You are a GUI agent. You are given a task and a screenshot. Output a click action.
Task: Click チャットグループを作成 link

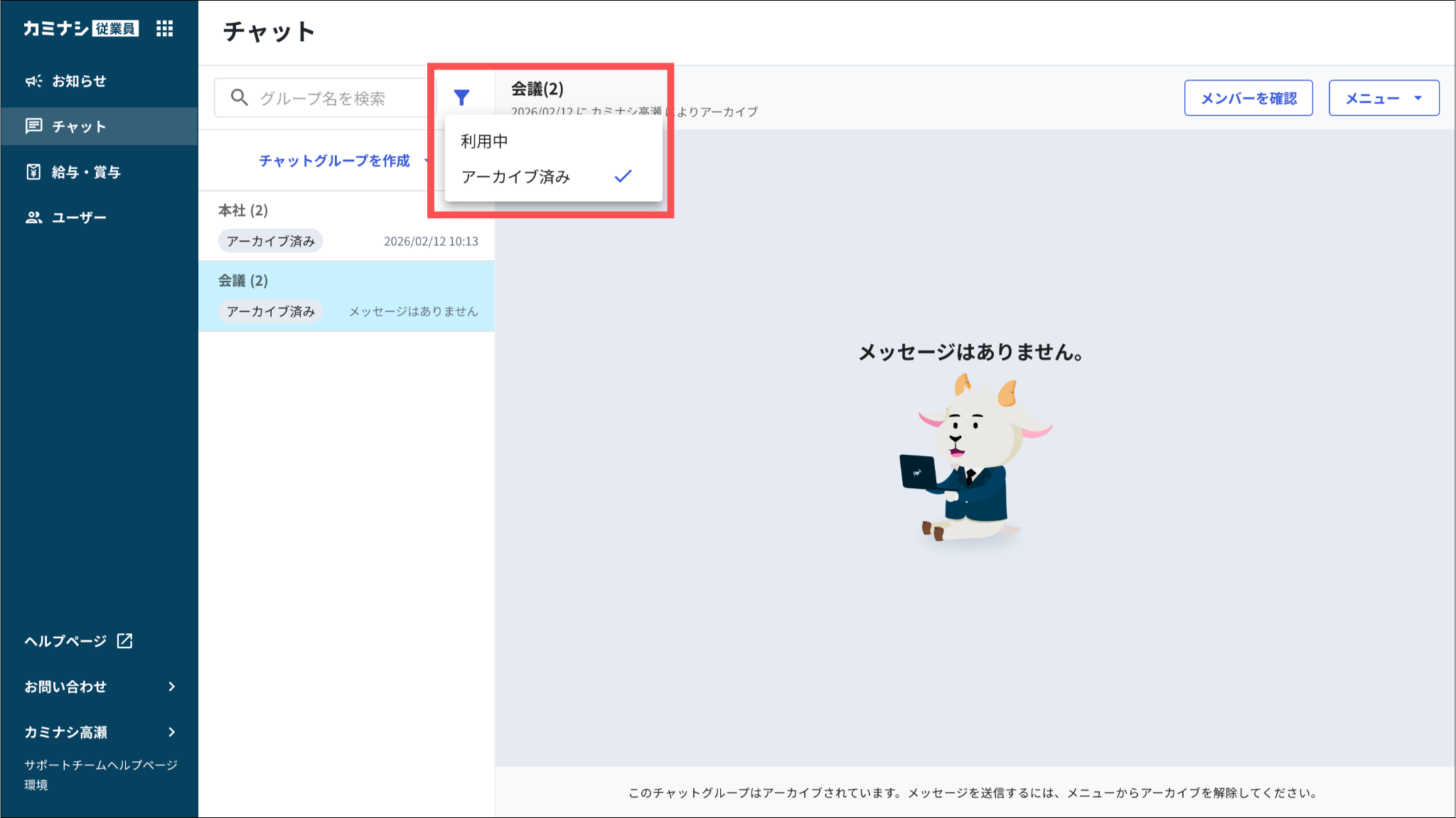point(334,161)
